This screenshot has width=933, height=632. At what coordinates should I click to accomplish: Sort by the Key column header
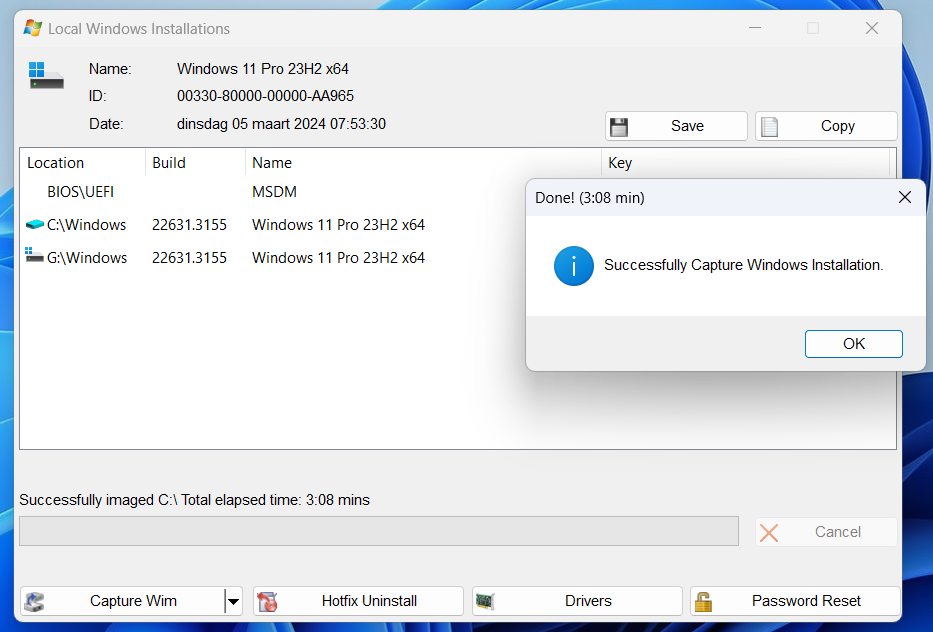(x=746, y=162)
